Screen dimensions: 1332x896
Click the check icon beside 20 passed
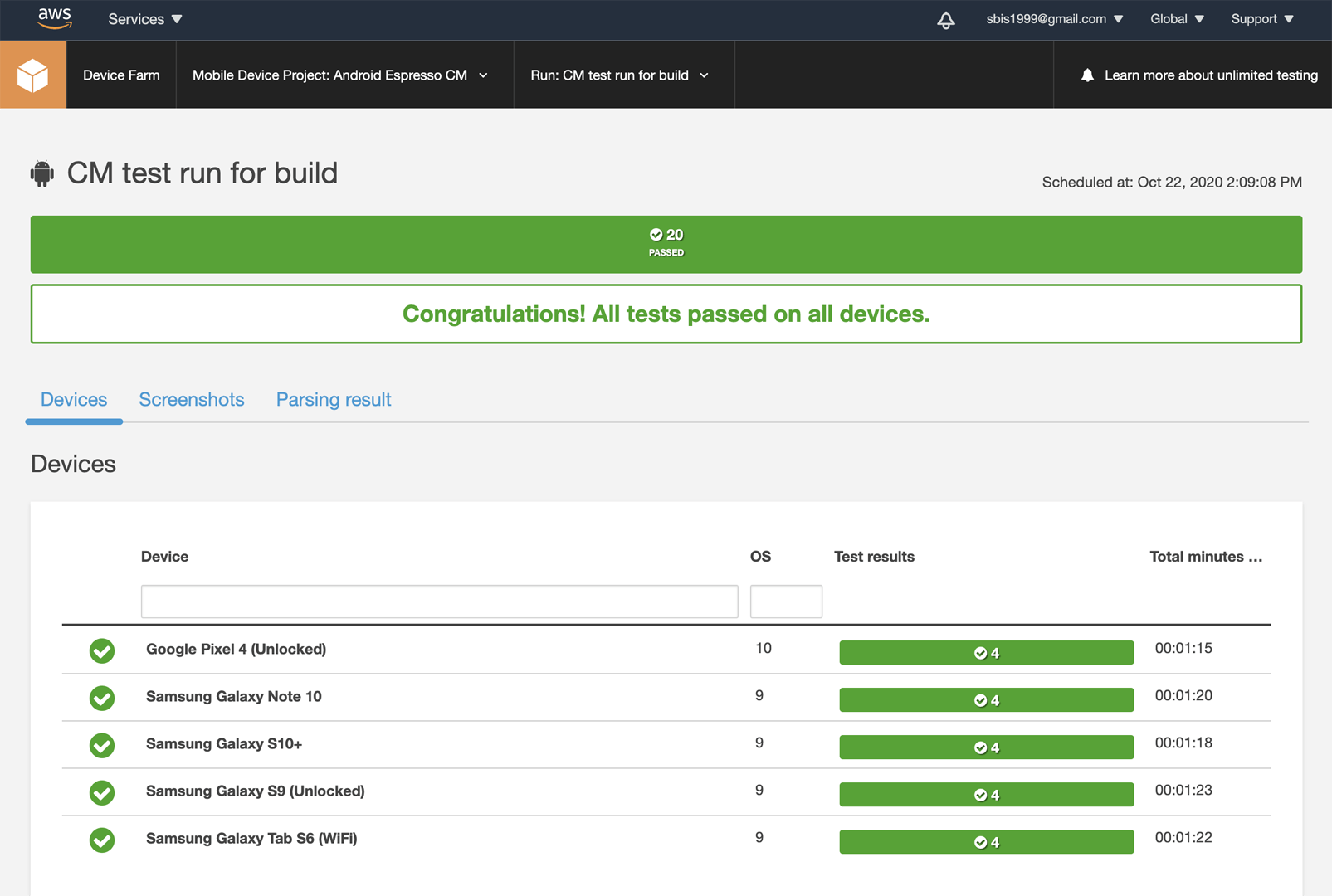tap(656, 235)
